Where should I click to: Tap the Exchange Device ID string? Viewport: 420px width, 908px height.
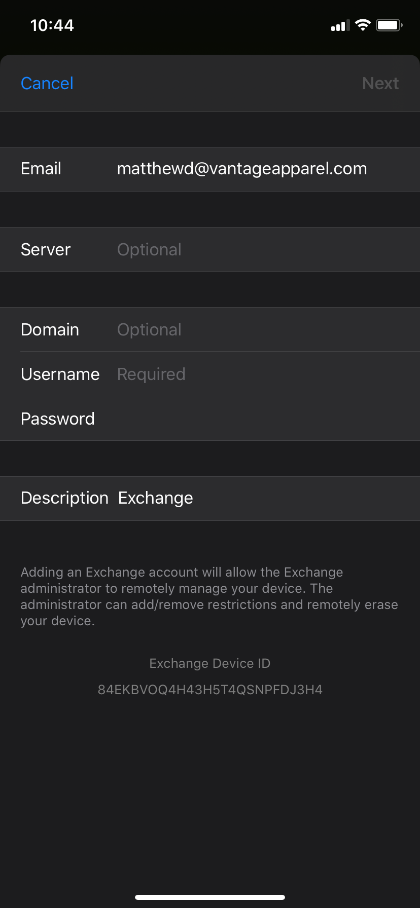coord(210,690)
